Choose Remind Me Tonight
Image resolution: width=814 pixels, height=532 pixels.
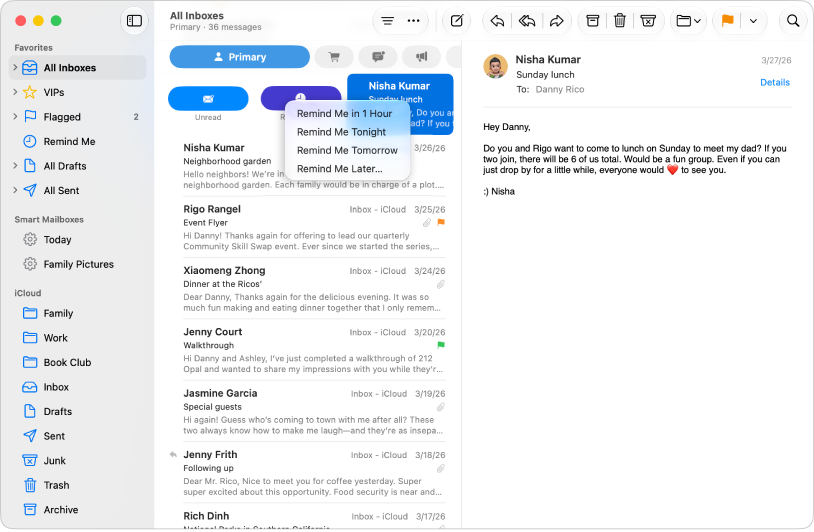pyautogui.click(x=341, y=132)
